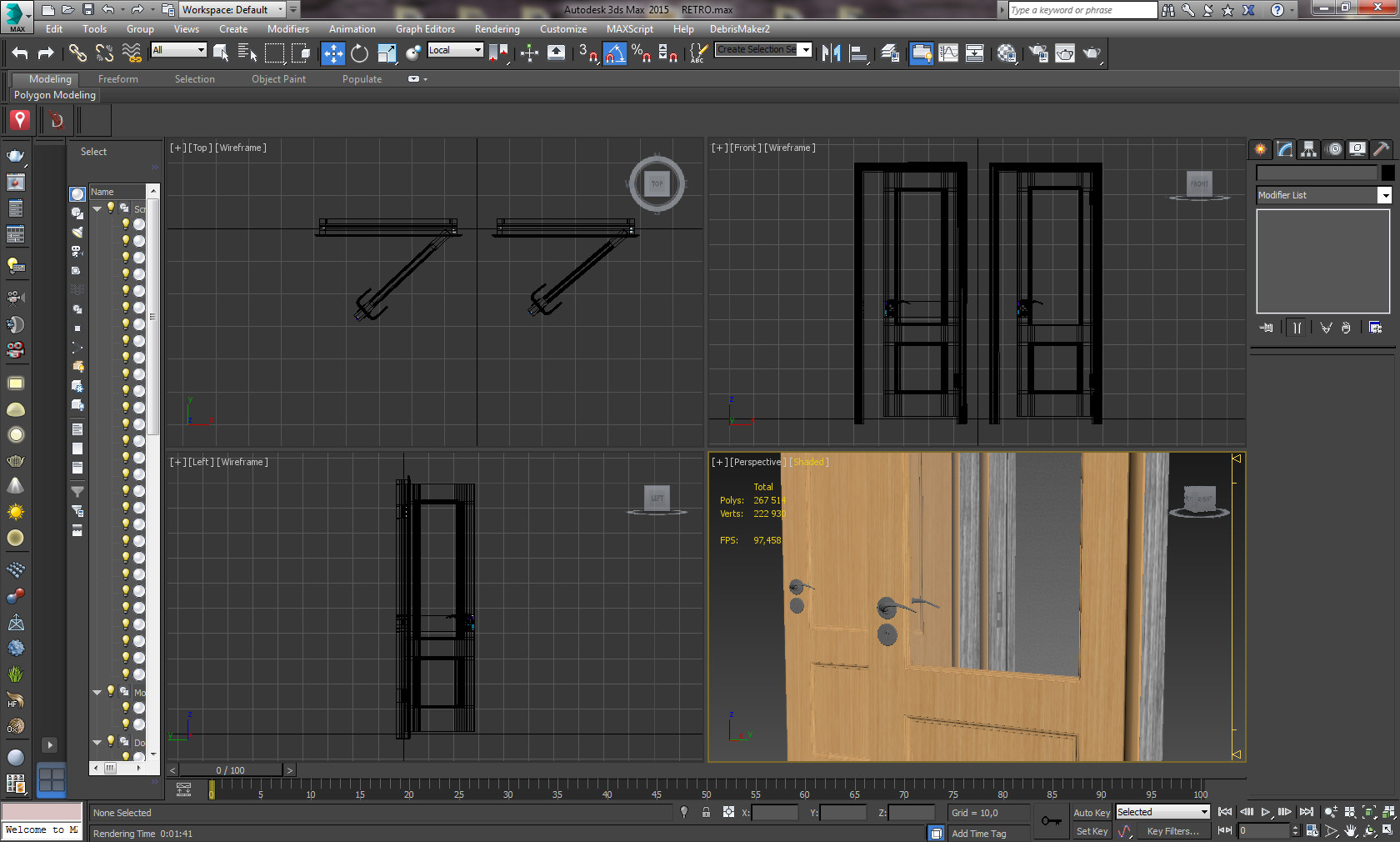Toggle the Angle Snap button
The width and height of the screenshot is (1400, 842).
[614, 53]
